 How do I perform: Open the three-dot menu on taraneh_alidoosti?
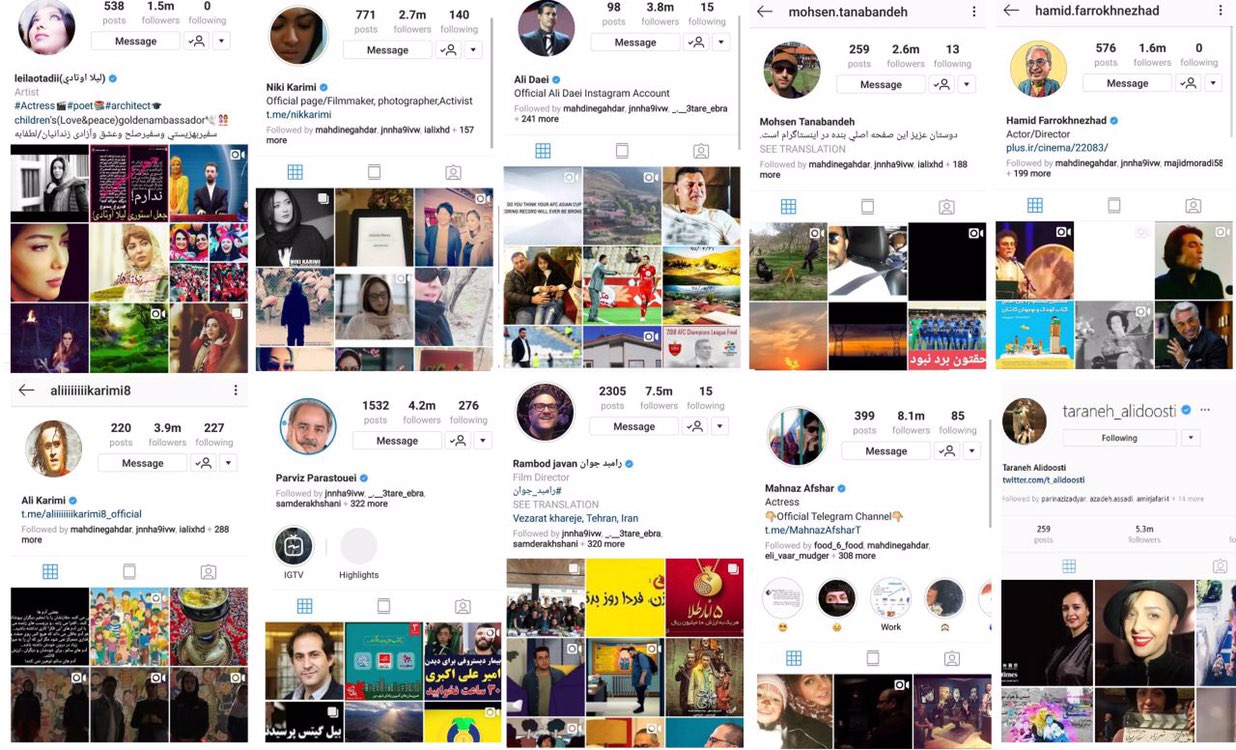(x=1205, y=410)
